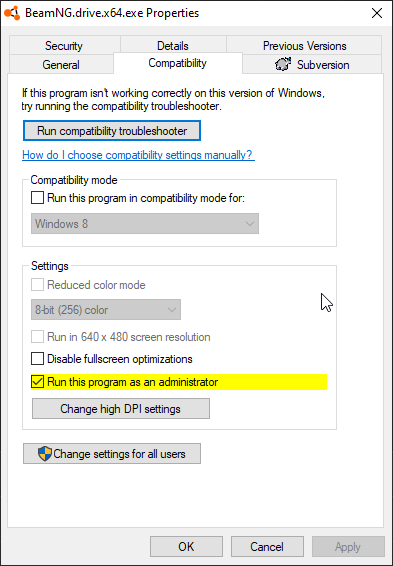Image resolution: width=393 pixels, height=566 pixels.
Task: Open the Details tab
Action: 173,46
